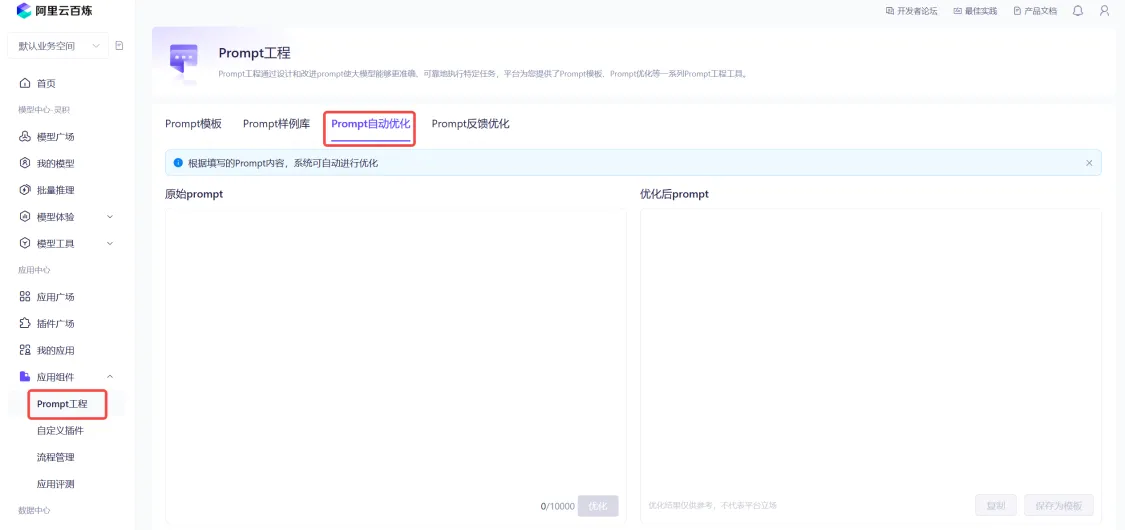Click the 复制 button
The image size is (1125, 530).
996,505
